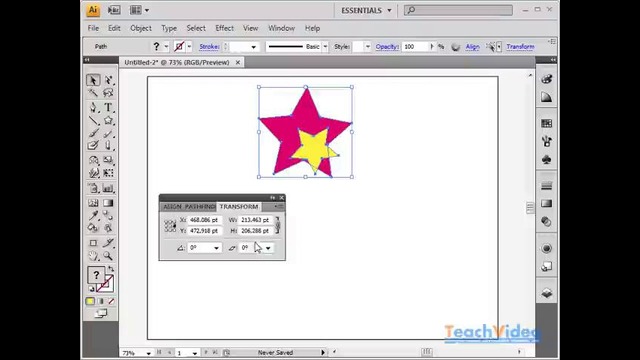Collapse the right panel dock
The image size is (640, 360).
point(553,60)
